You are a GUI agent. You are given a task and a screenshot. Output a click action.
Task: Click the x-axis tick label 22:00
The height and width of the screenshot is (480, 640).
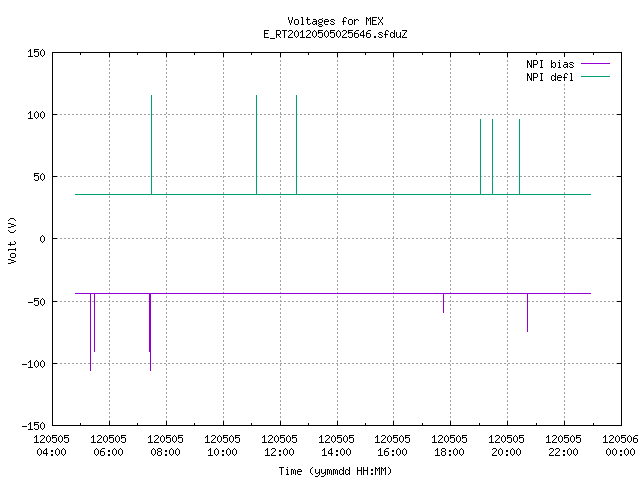[563, 452]
